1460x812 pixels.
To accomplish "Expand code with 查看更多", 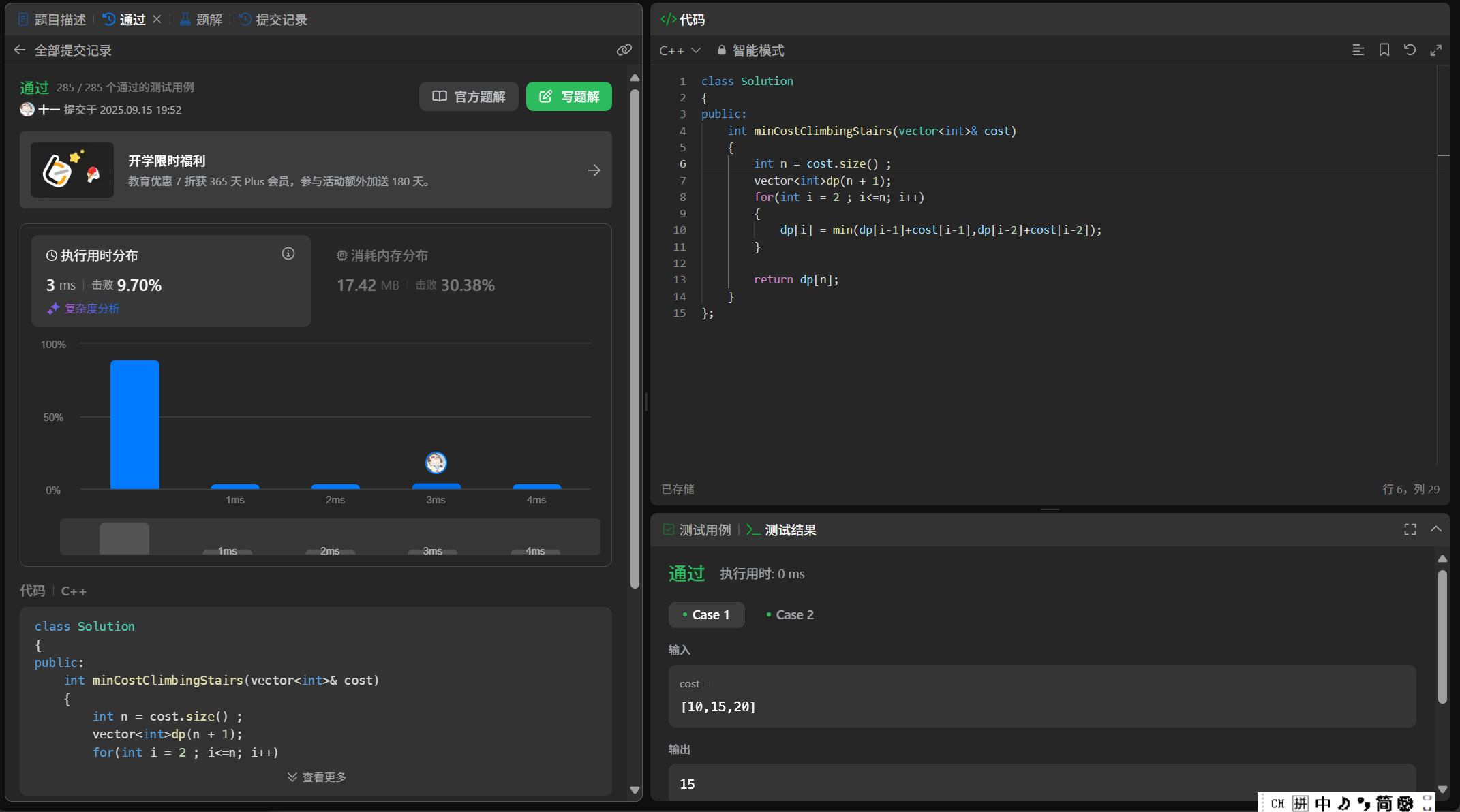I will 316,777.
